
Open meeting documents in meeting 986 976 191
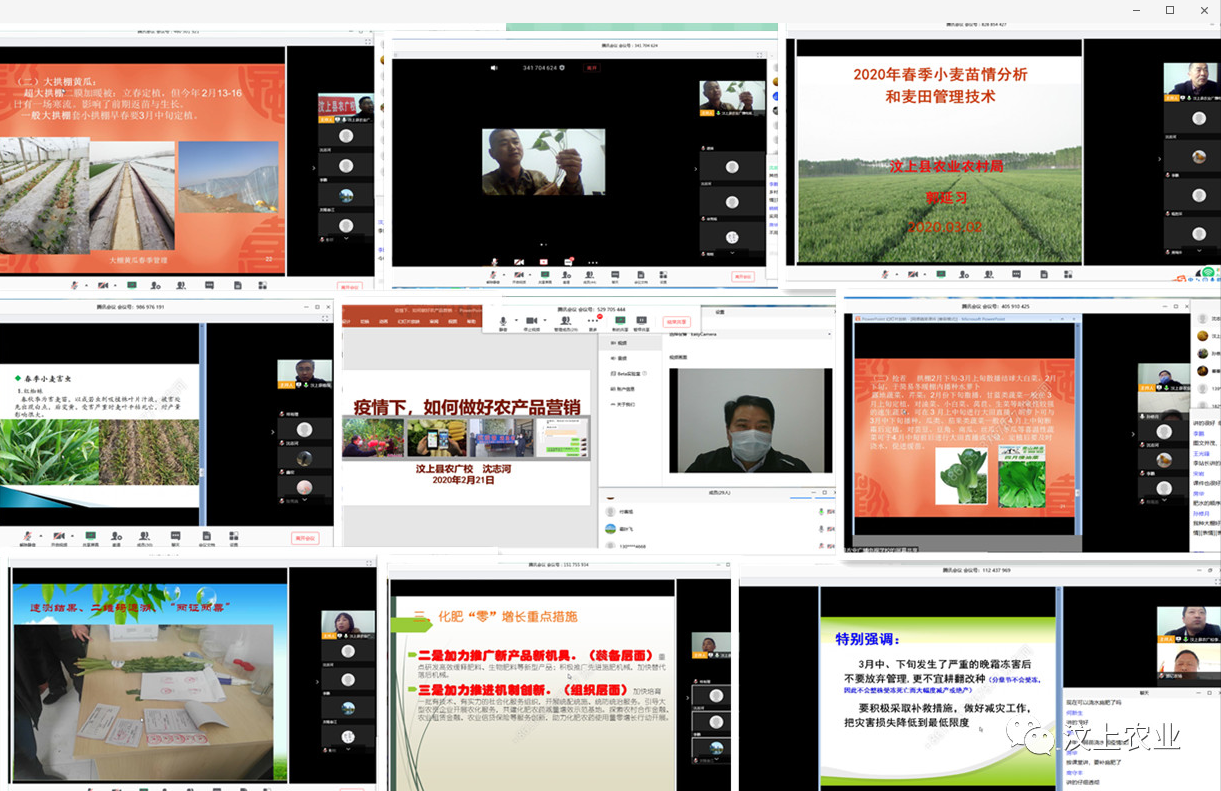[x=204, y=536]
